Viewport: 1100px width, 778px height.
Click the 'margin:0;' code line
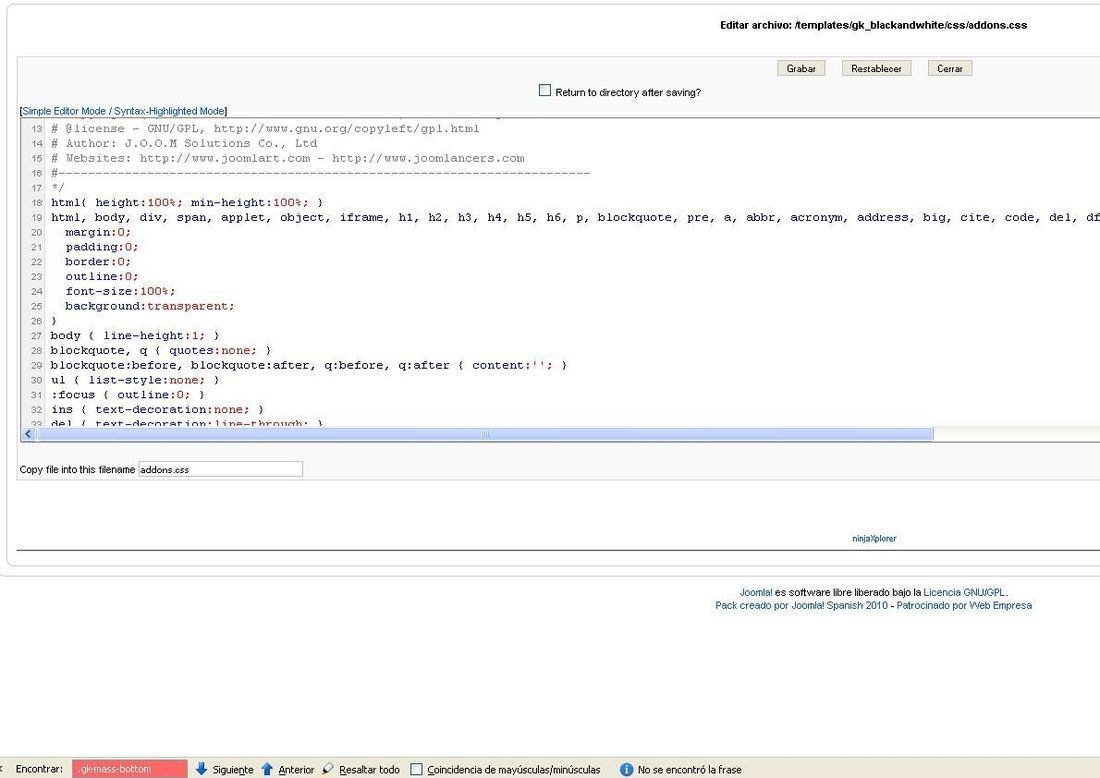[x=98, y=232]
